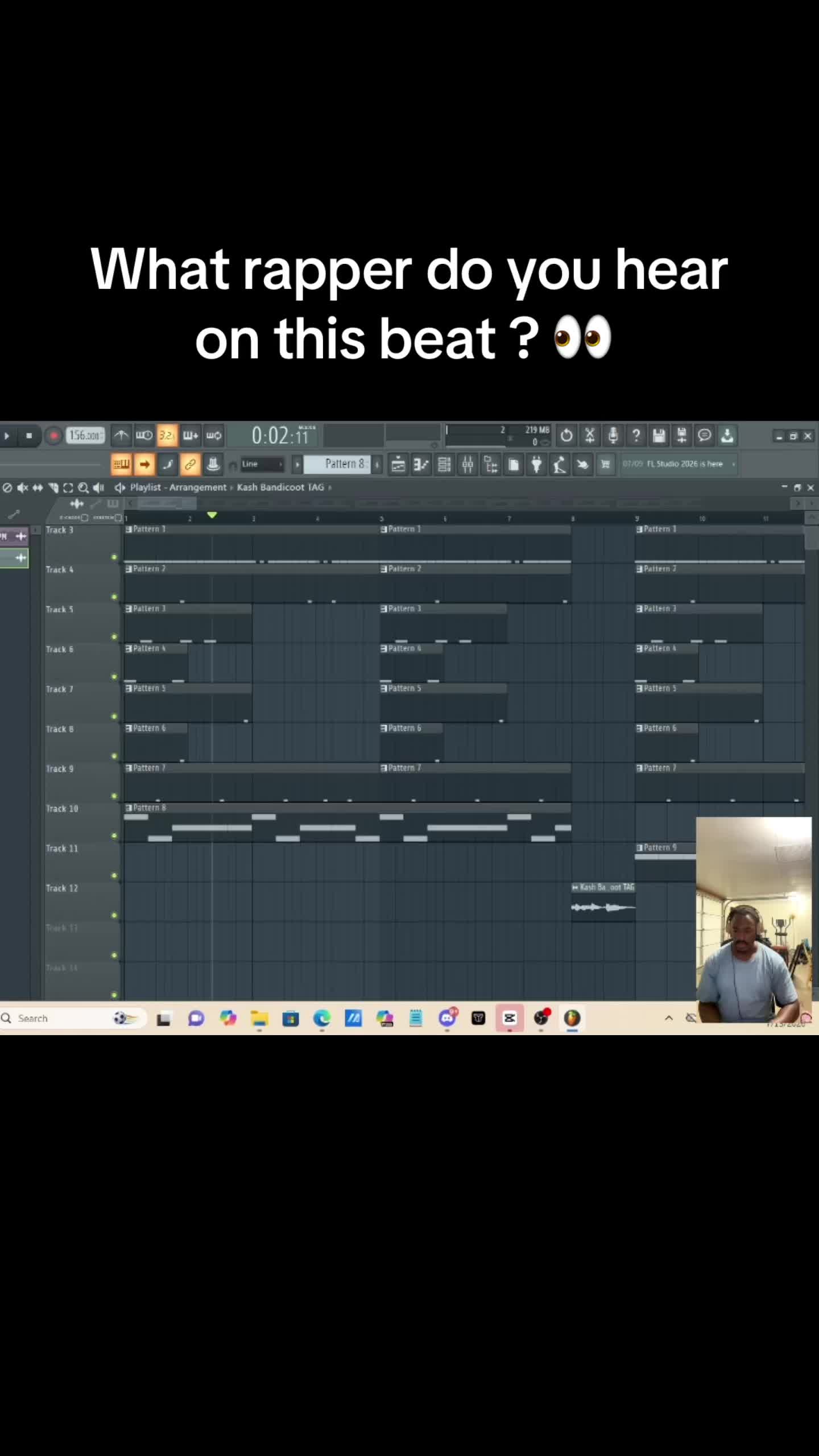The height and width of the screenshot is (1456, 819).
Task: Open the project info chat bubble icon
Action: (705, 436)
